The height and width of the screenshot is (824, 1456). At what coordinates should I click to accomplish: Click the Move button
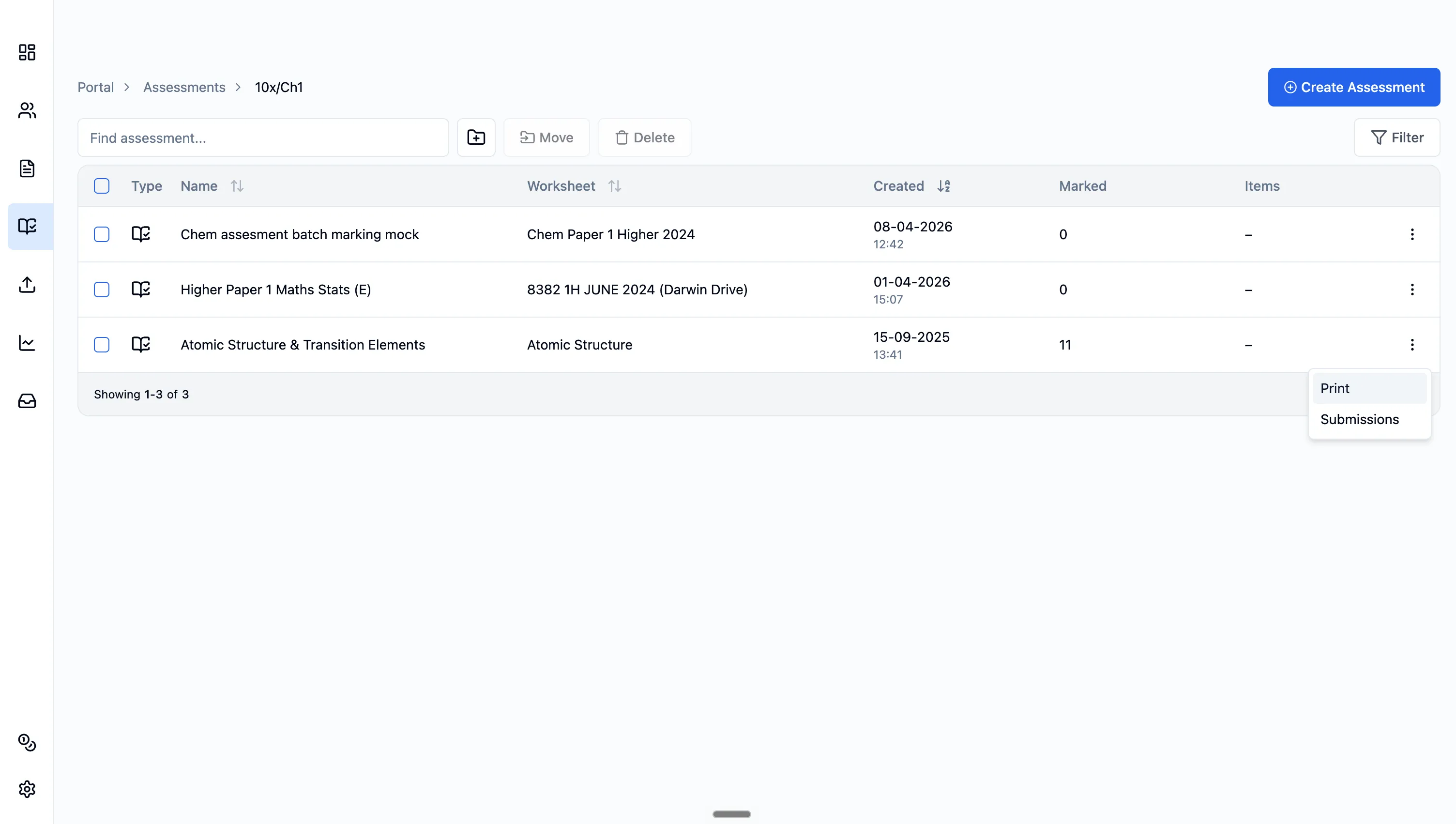tap(546, 137)
